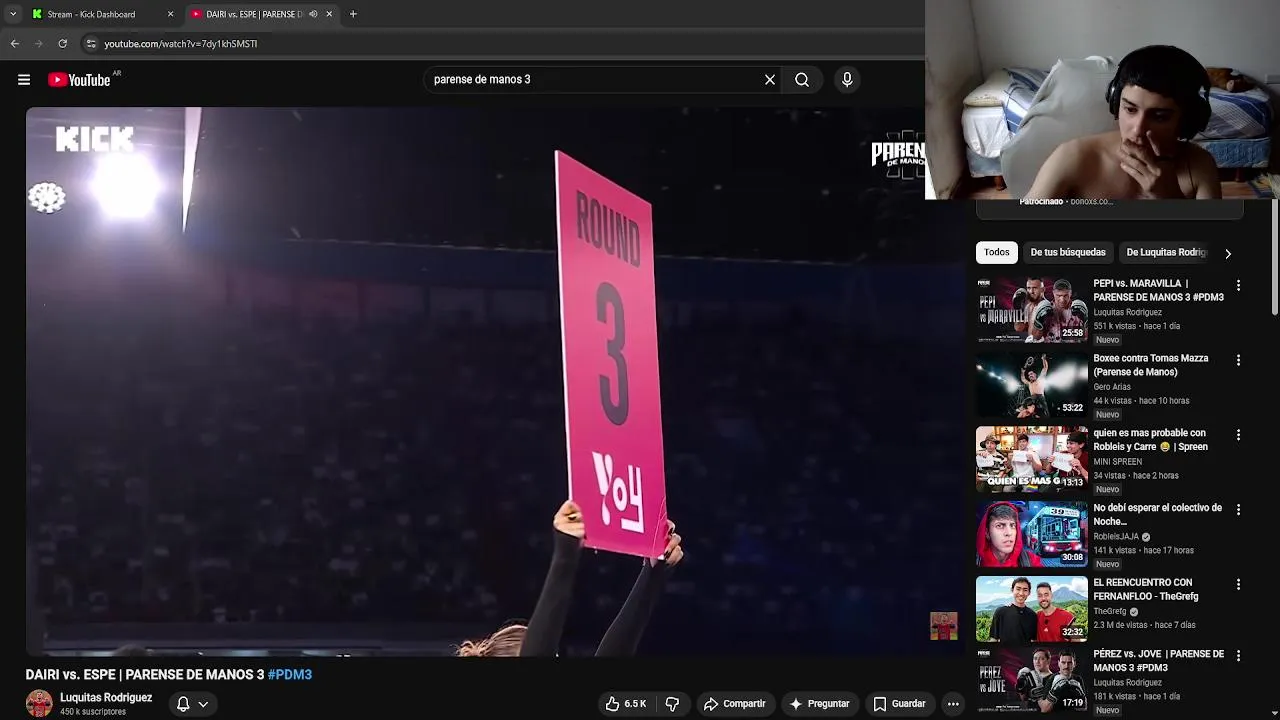The image size is (1280, 720).
Task: Expand notification options chevron
Action: 203,704
